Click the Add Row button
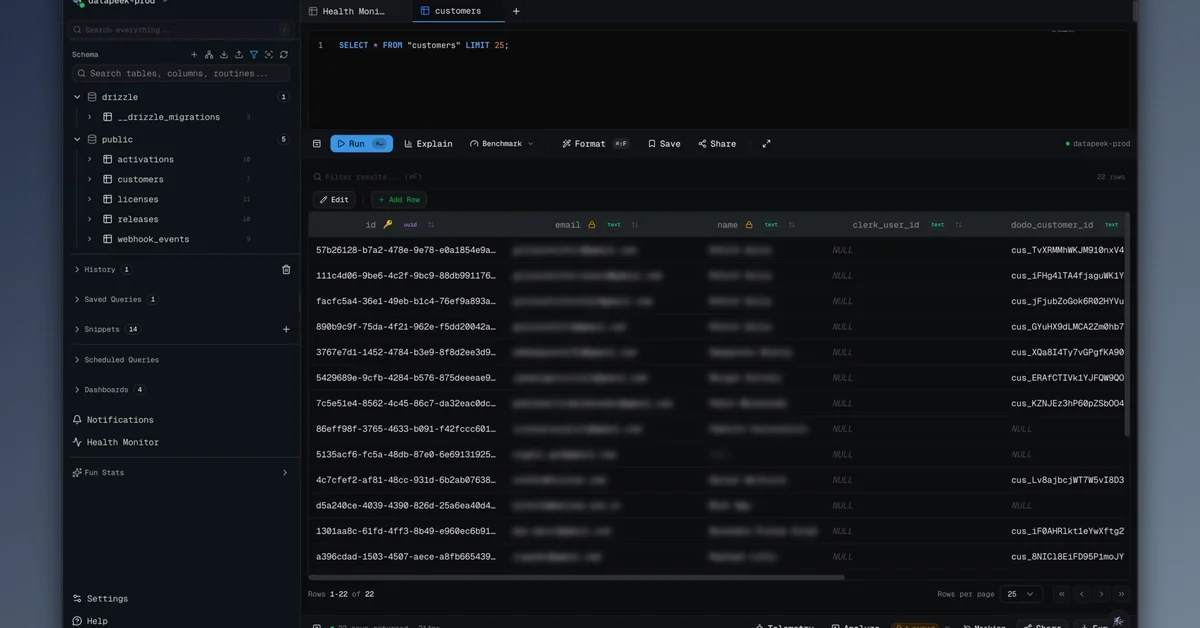 pos(399,200)
